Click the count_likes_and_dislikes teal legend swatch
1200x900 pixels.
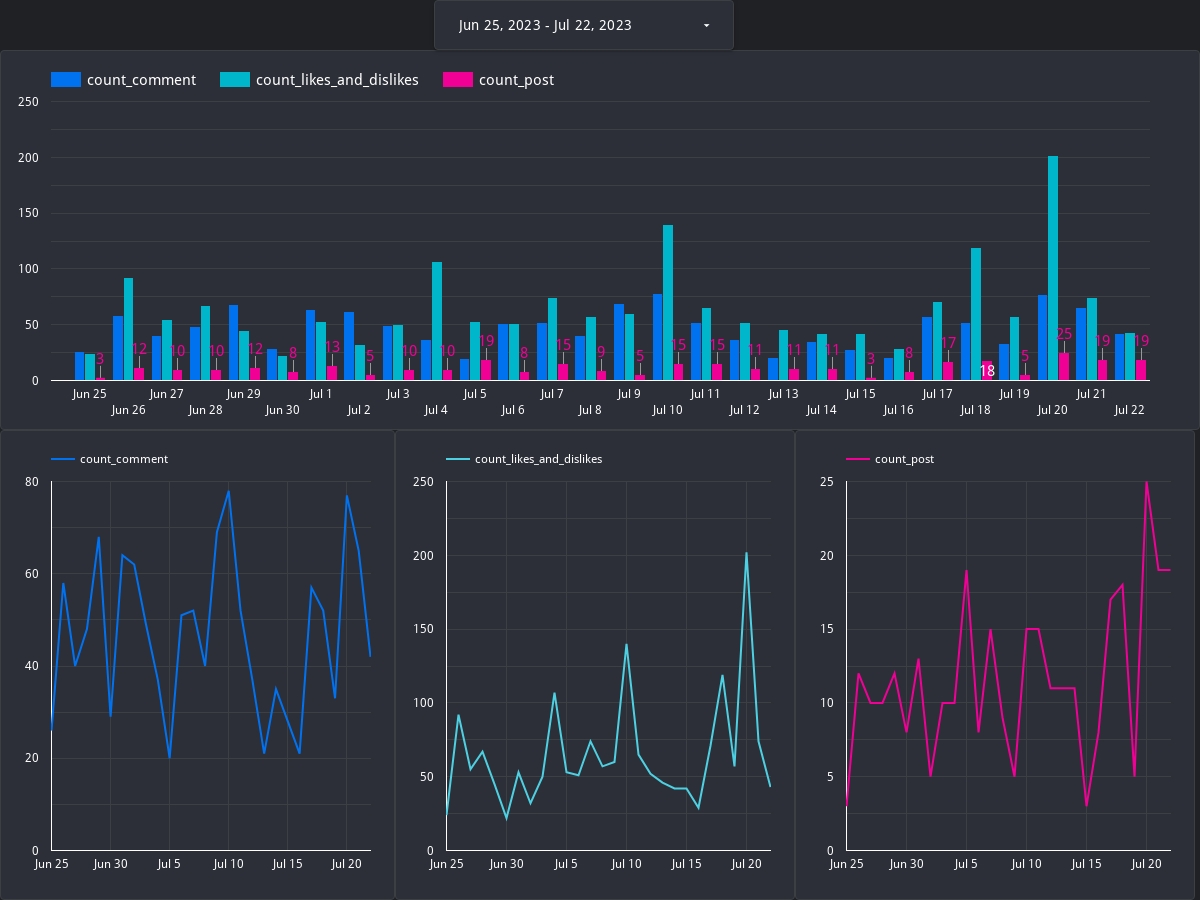click(x=235, y=80)
